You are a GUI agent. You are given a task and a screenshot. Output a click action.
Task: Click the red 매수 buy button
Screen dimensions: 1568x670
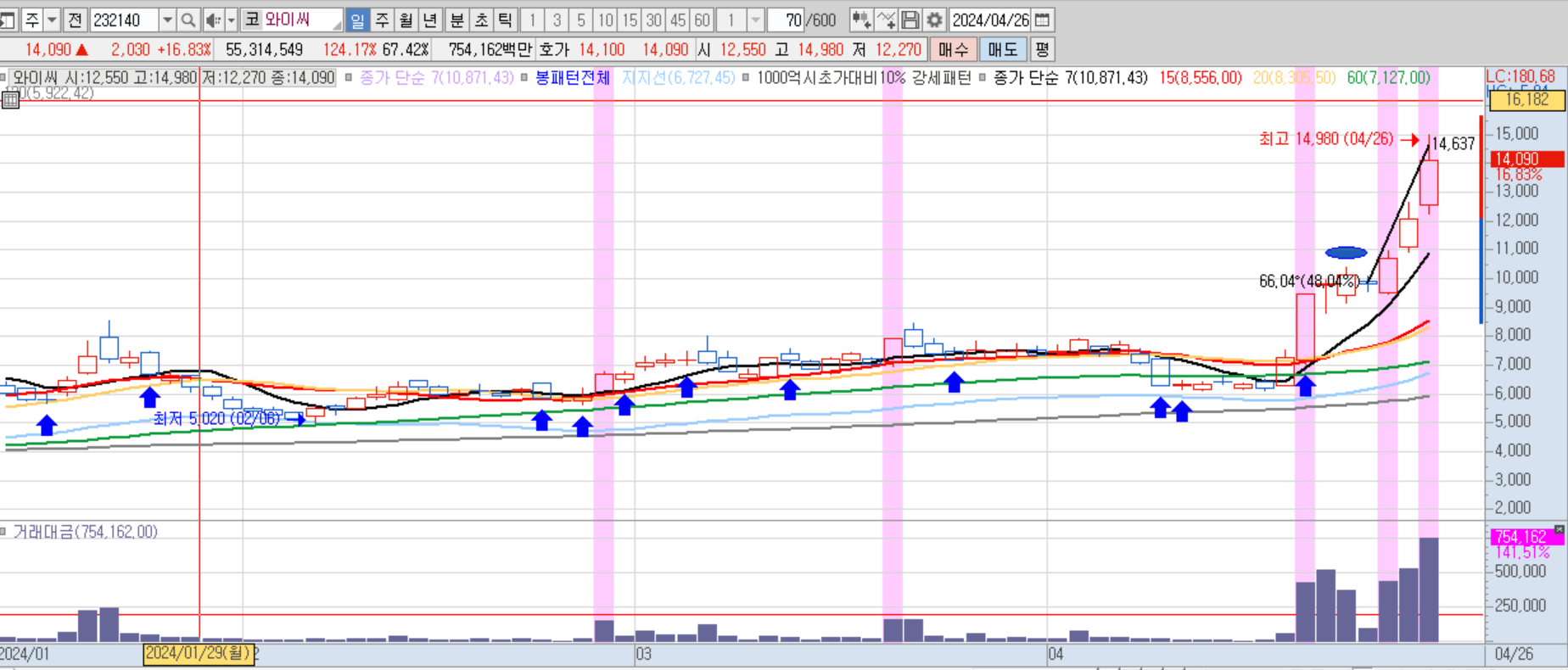pyautogui.click(x=953, y=49)
